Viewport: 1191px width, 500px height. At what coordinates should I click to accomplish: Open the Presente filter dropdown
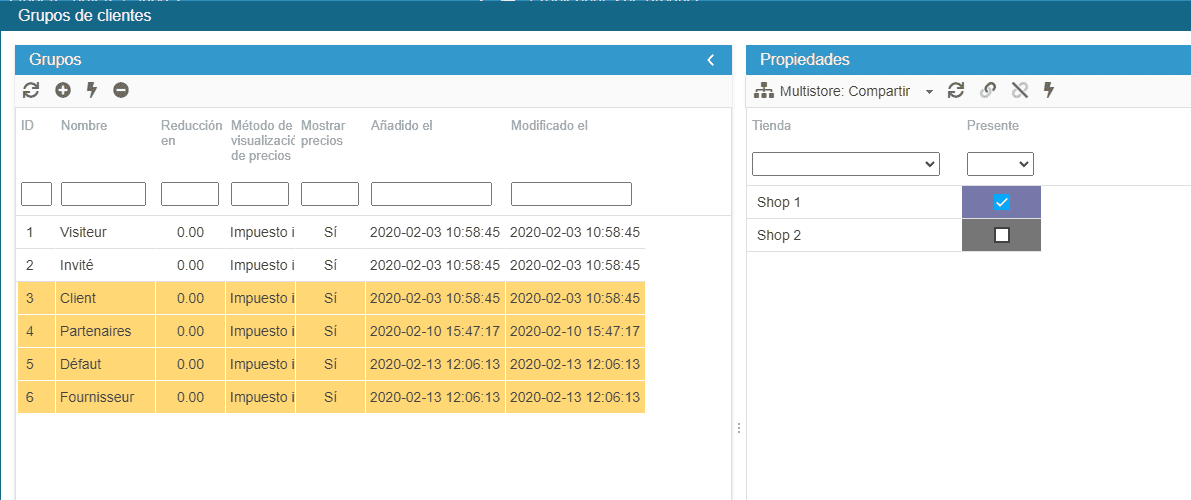pos(1000,164)
